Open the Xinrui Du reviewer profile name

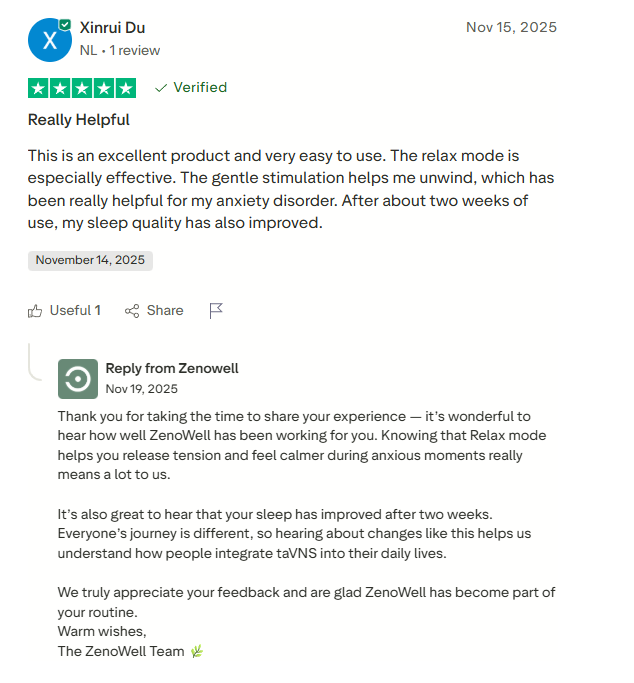(112, 28)
